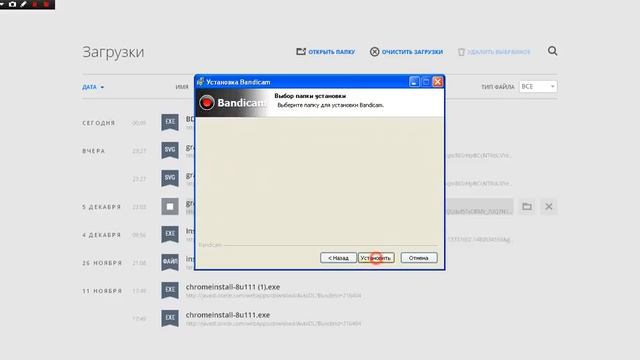Click the URL under chromeinstall-8u111.exe
The width and height of the screenshot is (640, 360).
(273, 324)
